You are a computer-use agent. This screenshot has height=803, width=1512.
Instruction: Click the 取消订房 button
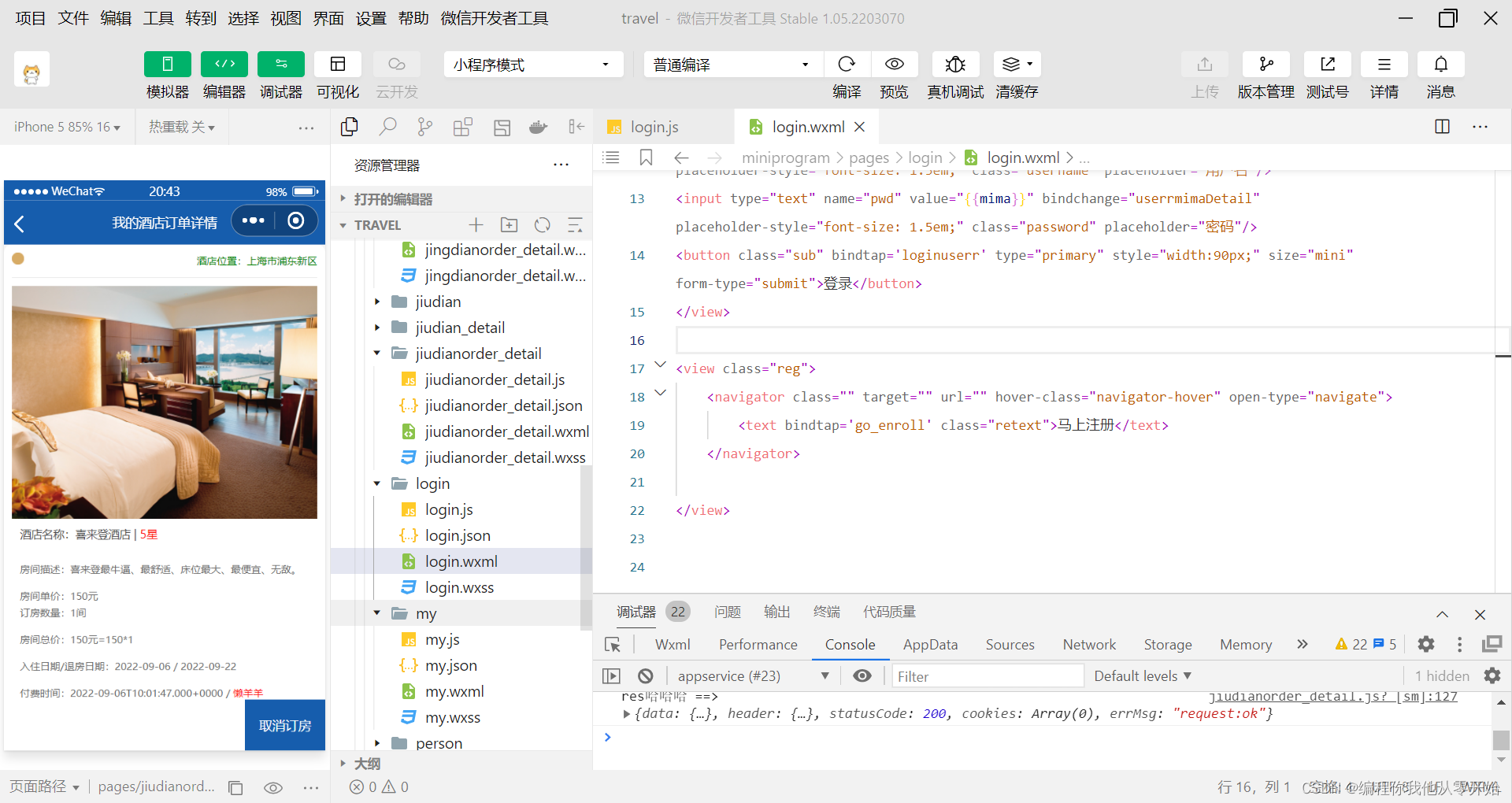tap(285, 725)
